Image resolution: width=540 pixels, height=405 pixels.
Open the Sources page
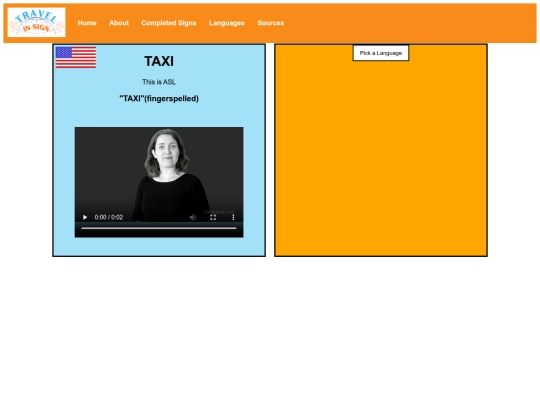tap(271, 23)
